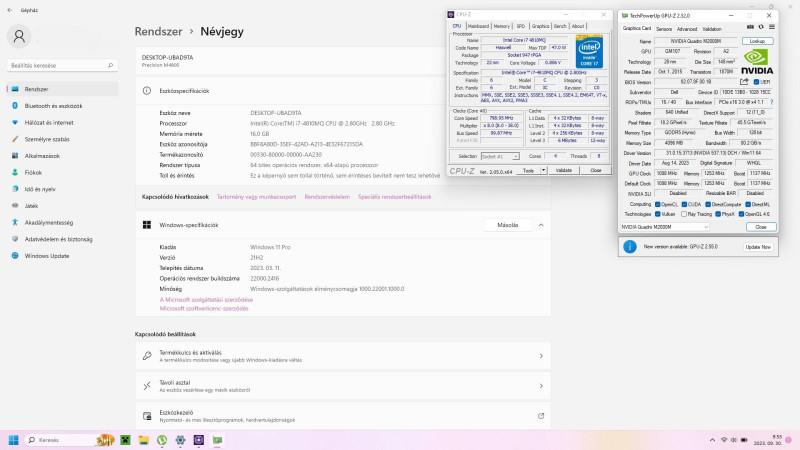The width and height of the screenshot is (800, 450).
Task: Click the back arrow in Settings window
Action: click(x=10, y=10)
